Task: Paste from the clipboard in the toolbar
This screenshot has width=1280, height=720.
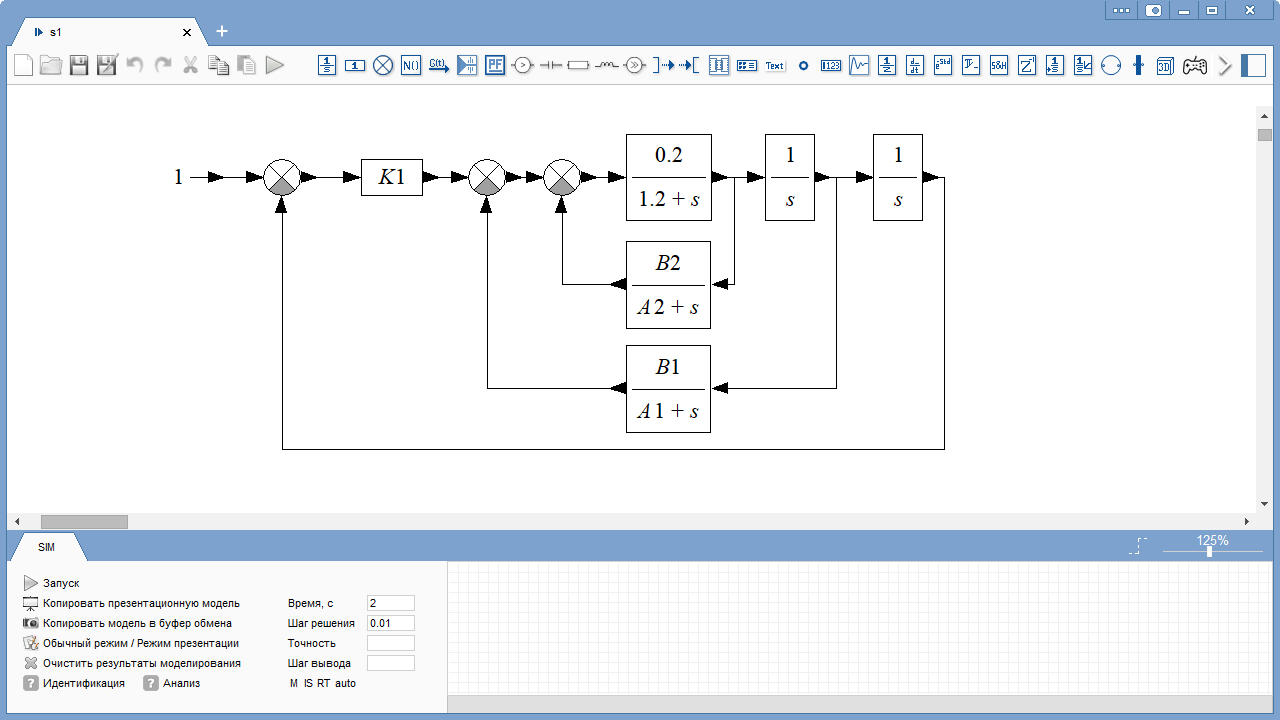Action: tap(246, 66)
